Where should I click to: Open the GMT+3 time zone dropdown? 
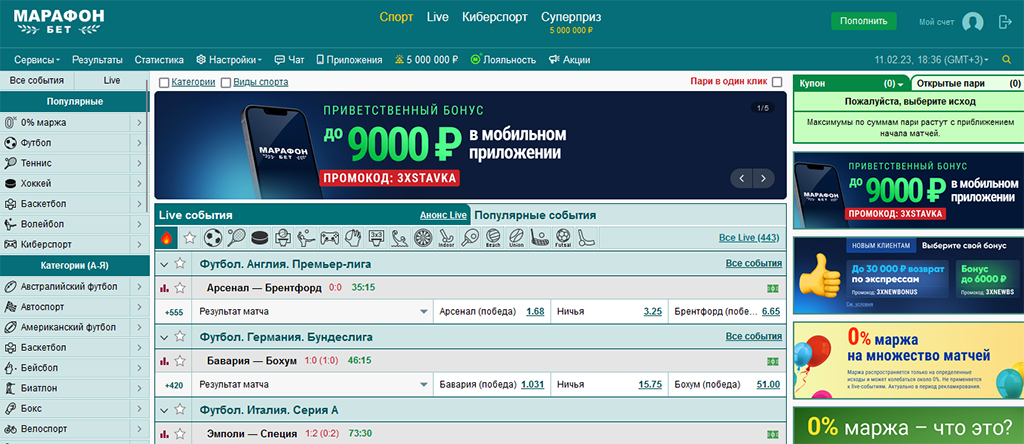point(931,59)
